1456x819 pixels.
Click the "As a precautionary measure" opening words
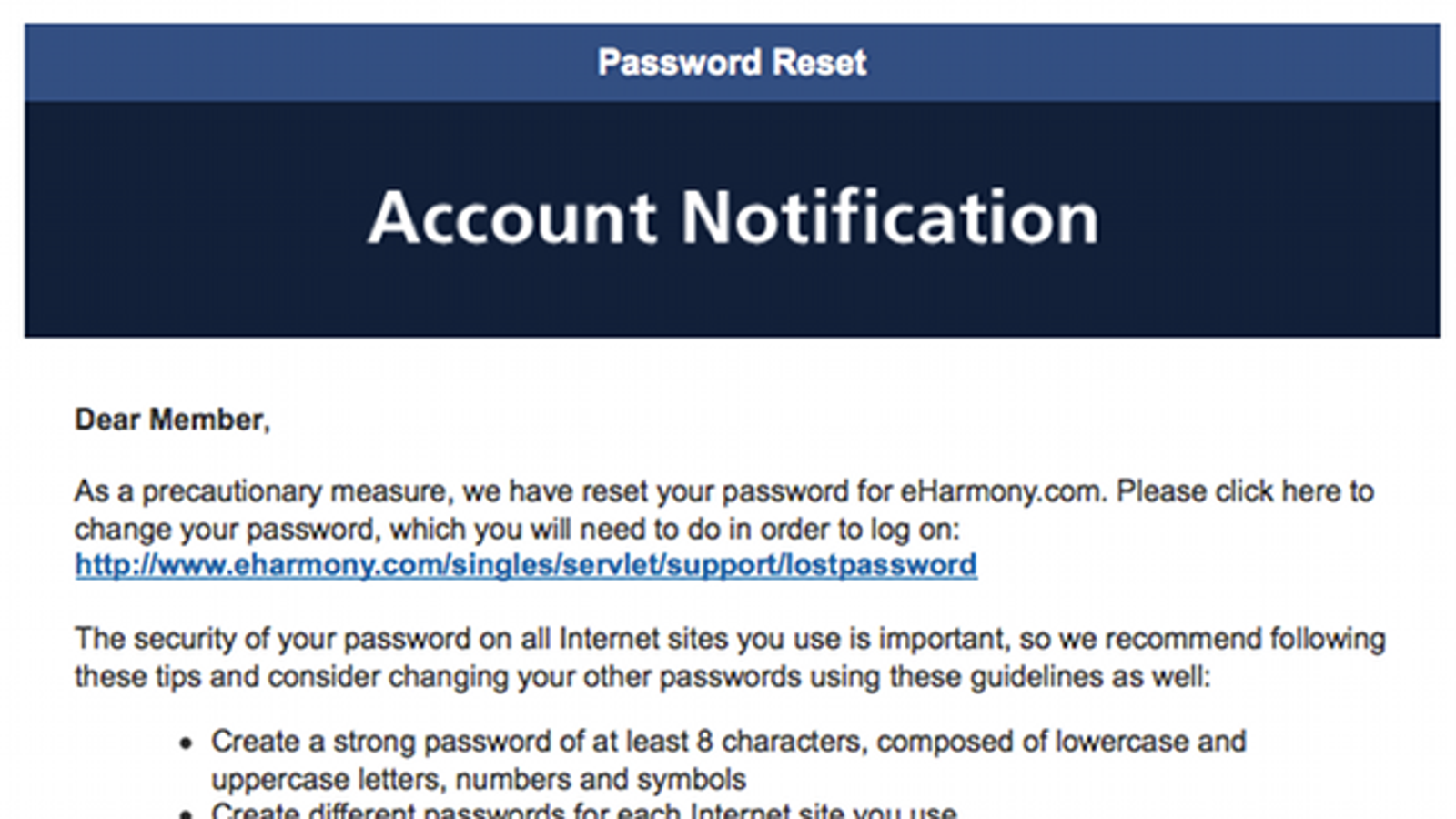259,492
